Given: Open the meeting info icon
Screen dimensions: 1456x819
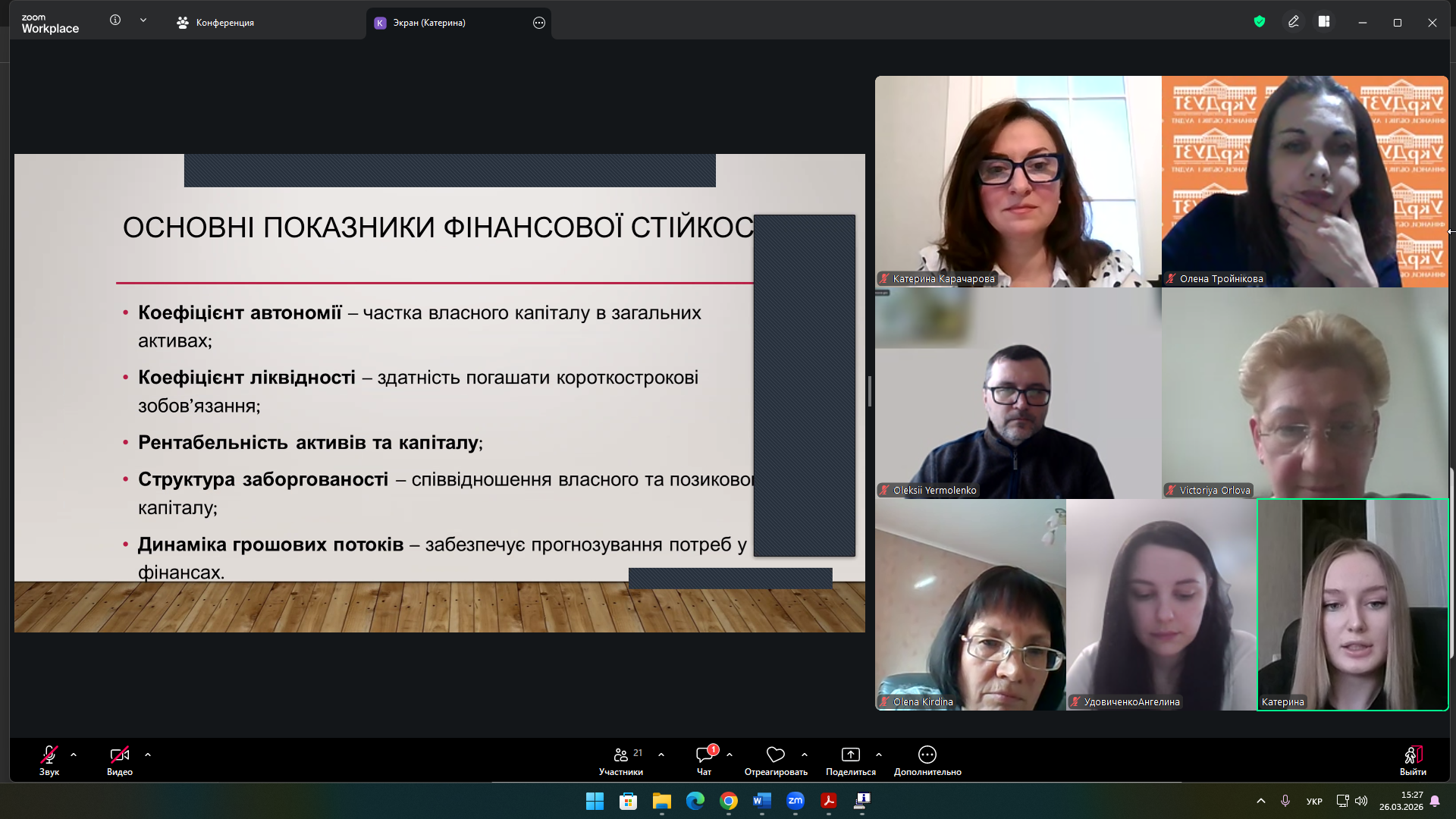Looking at the screenshot, I should [115, 20].
